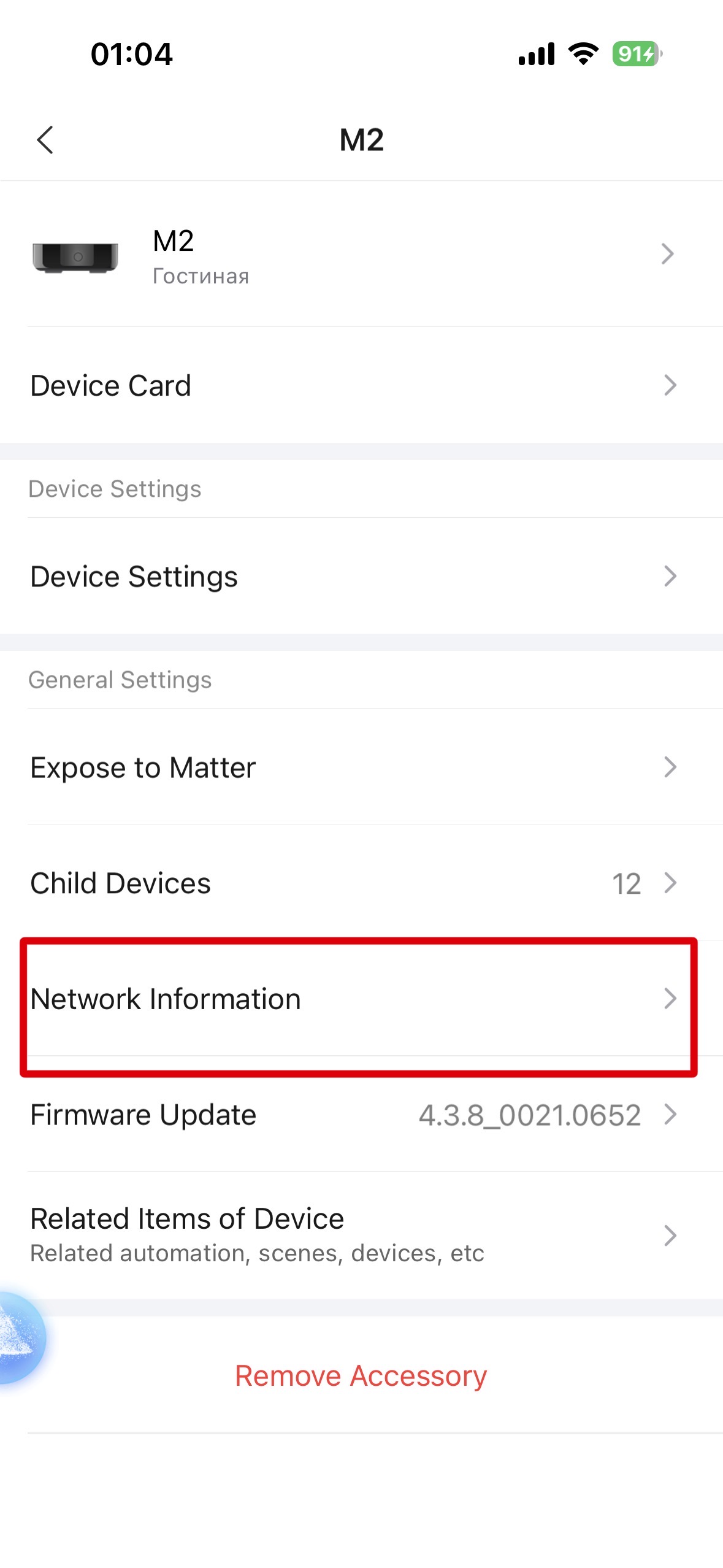Tap the battery indicator icon

point(637,54)
